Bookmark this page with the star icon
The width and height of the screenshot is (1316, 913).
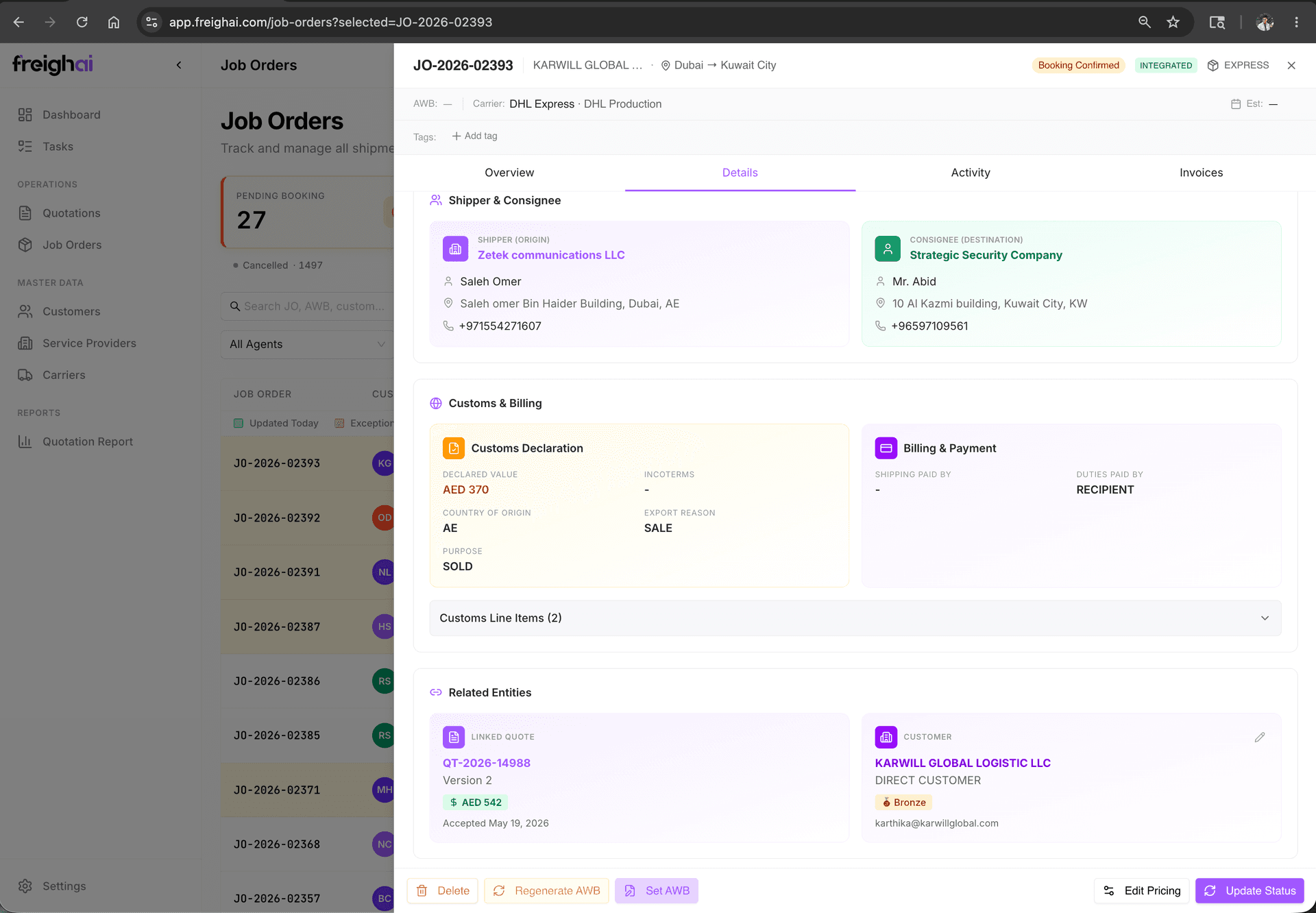1173,22
